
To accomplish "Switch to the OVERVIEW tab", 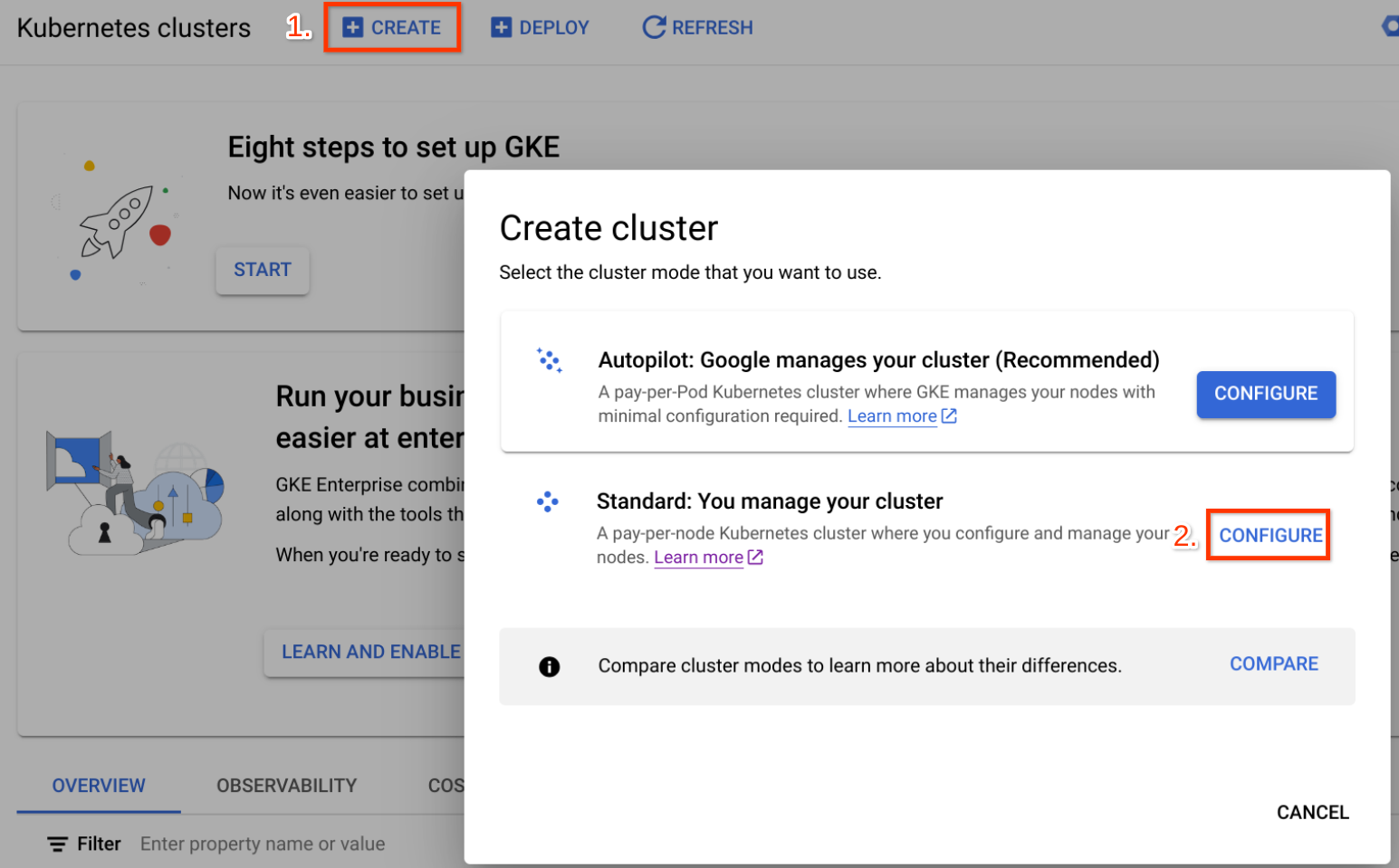I will pyautogui.click(x=99, y=786).
